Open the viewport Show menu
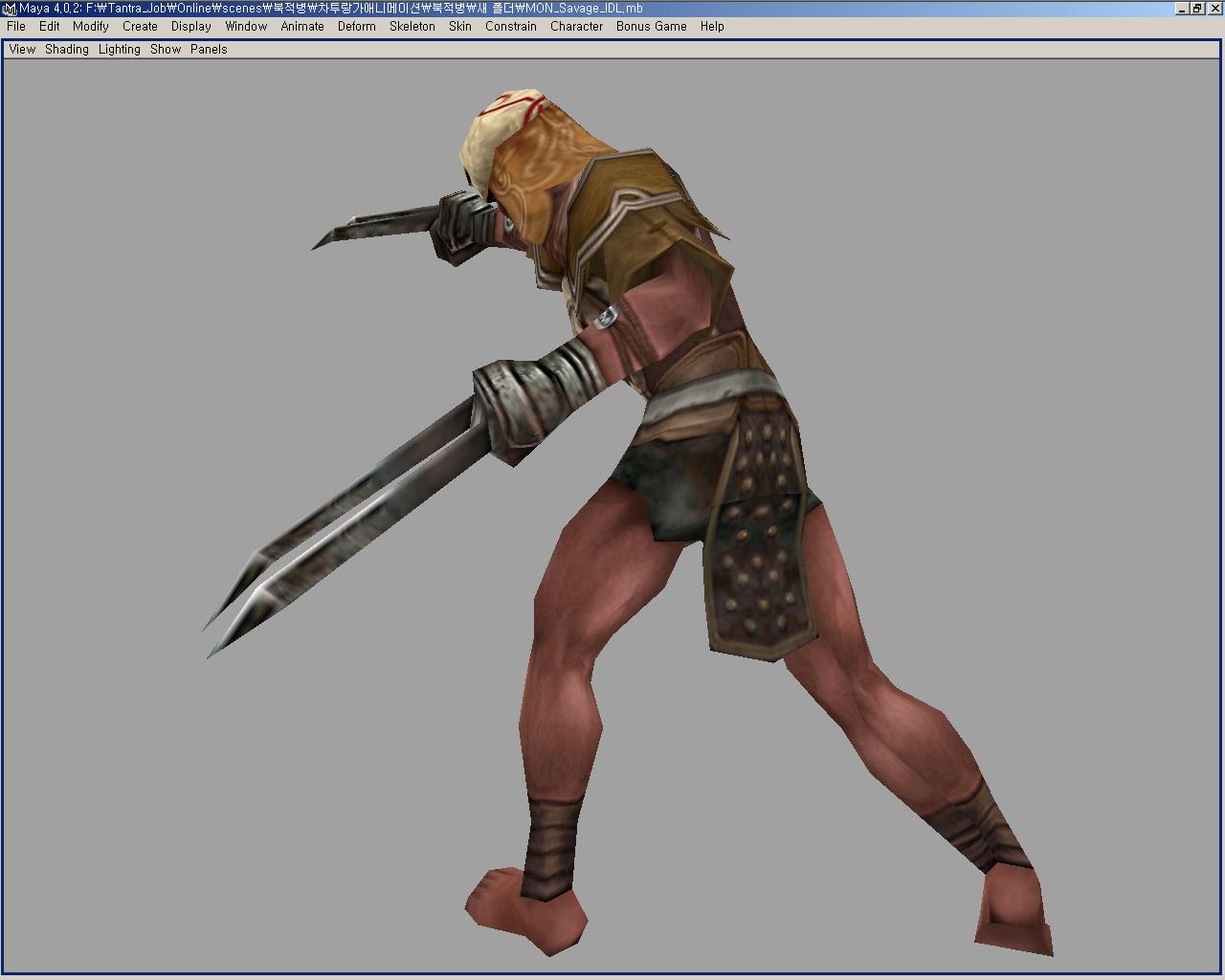The height and width of the screenshot is (980, 1225). 166,50
